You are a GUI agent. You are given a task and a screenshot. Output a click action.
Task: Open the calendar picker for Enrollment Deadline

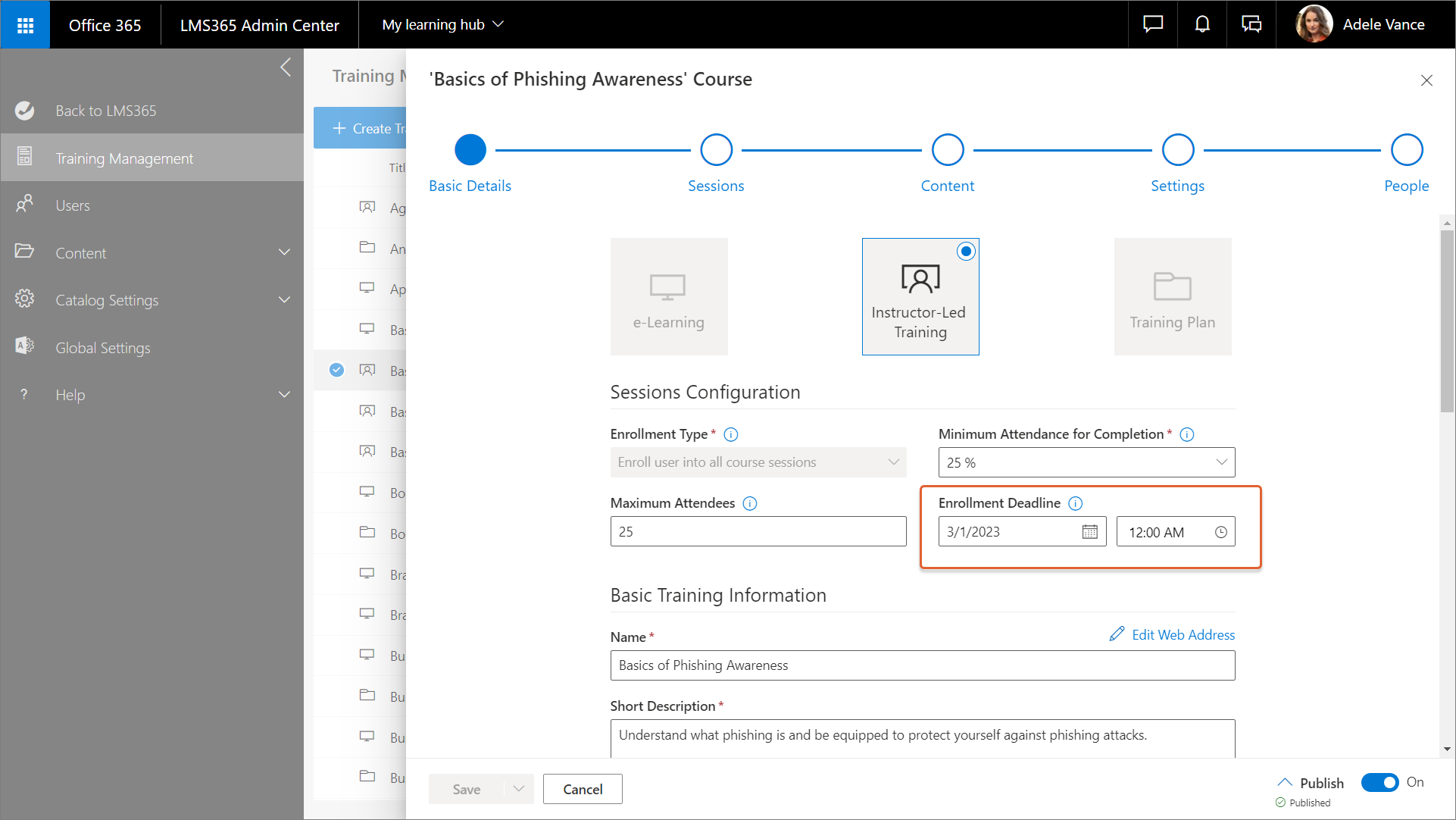[x=1089, y=532]
